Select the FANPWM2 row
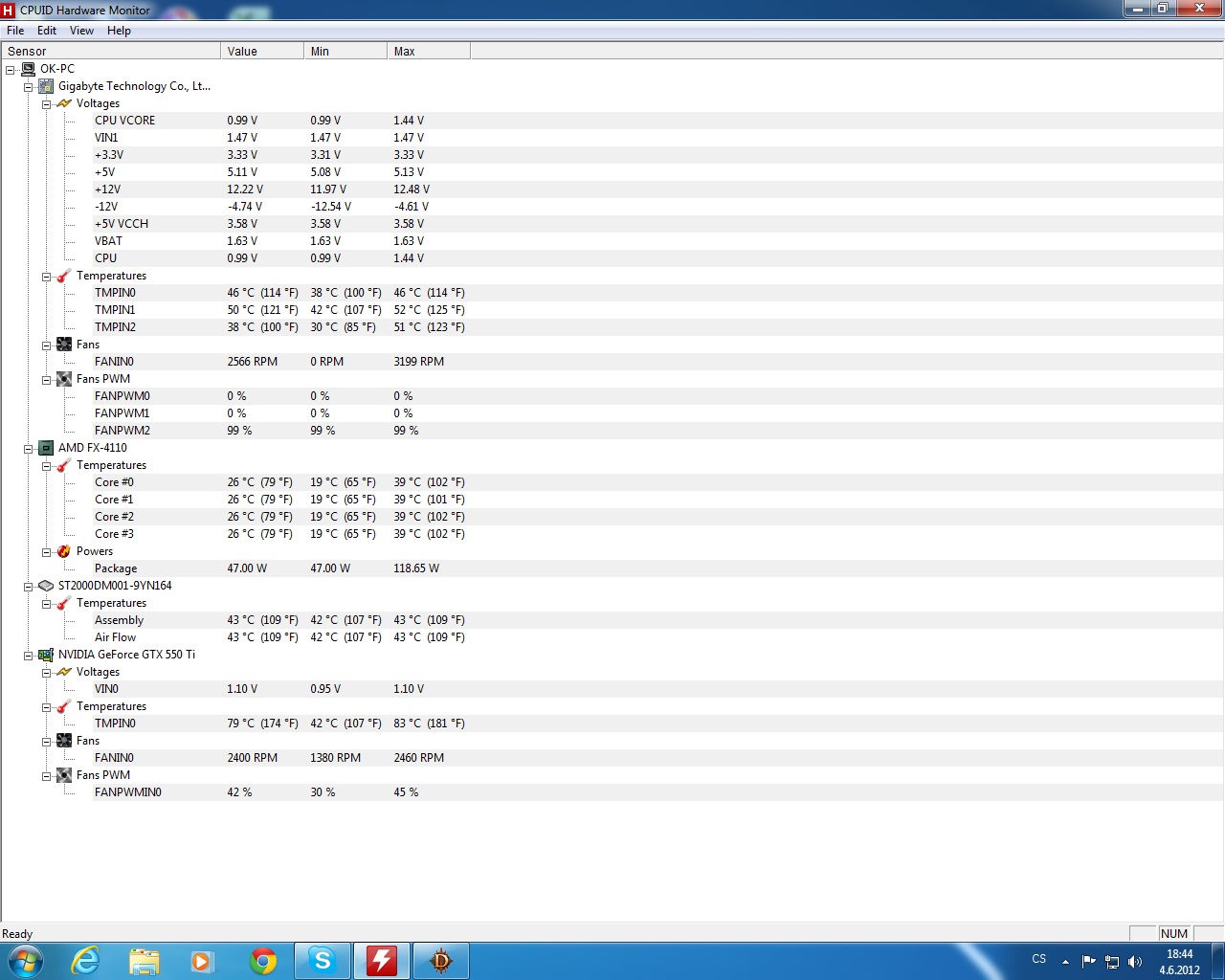 [612, 431]
